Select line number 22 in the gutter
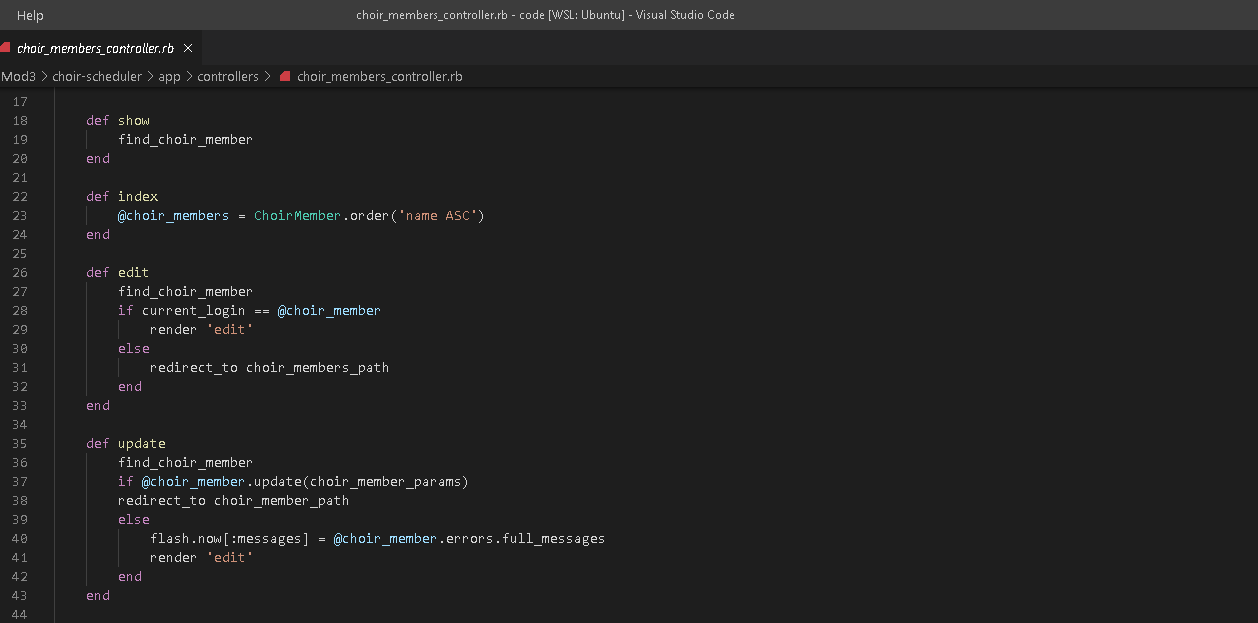1258x623 pixels. pyautogui.click(x=20, y=196)
